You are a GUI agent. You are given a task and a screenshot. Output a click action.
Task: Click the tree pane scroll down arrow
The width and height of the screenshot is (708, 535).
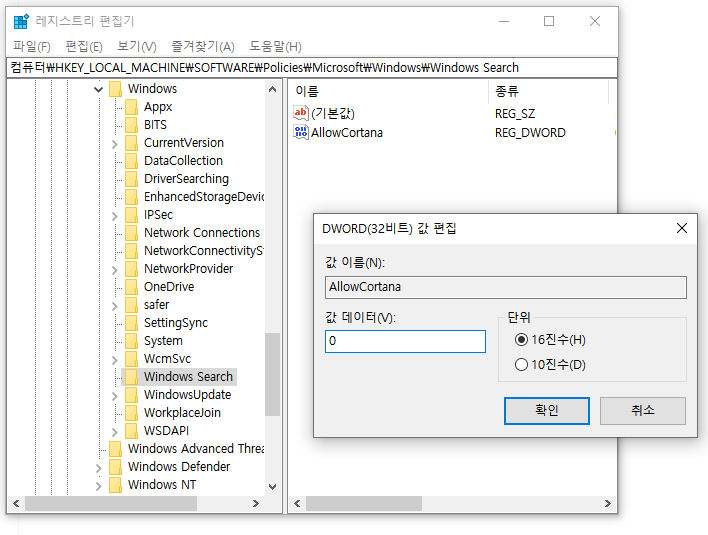coord(272,487)
